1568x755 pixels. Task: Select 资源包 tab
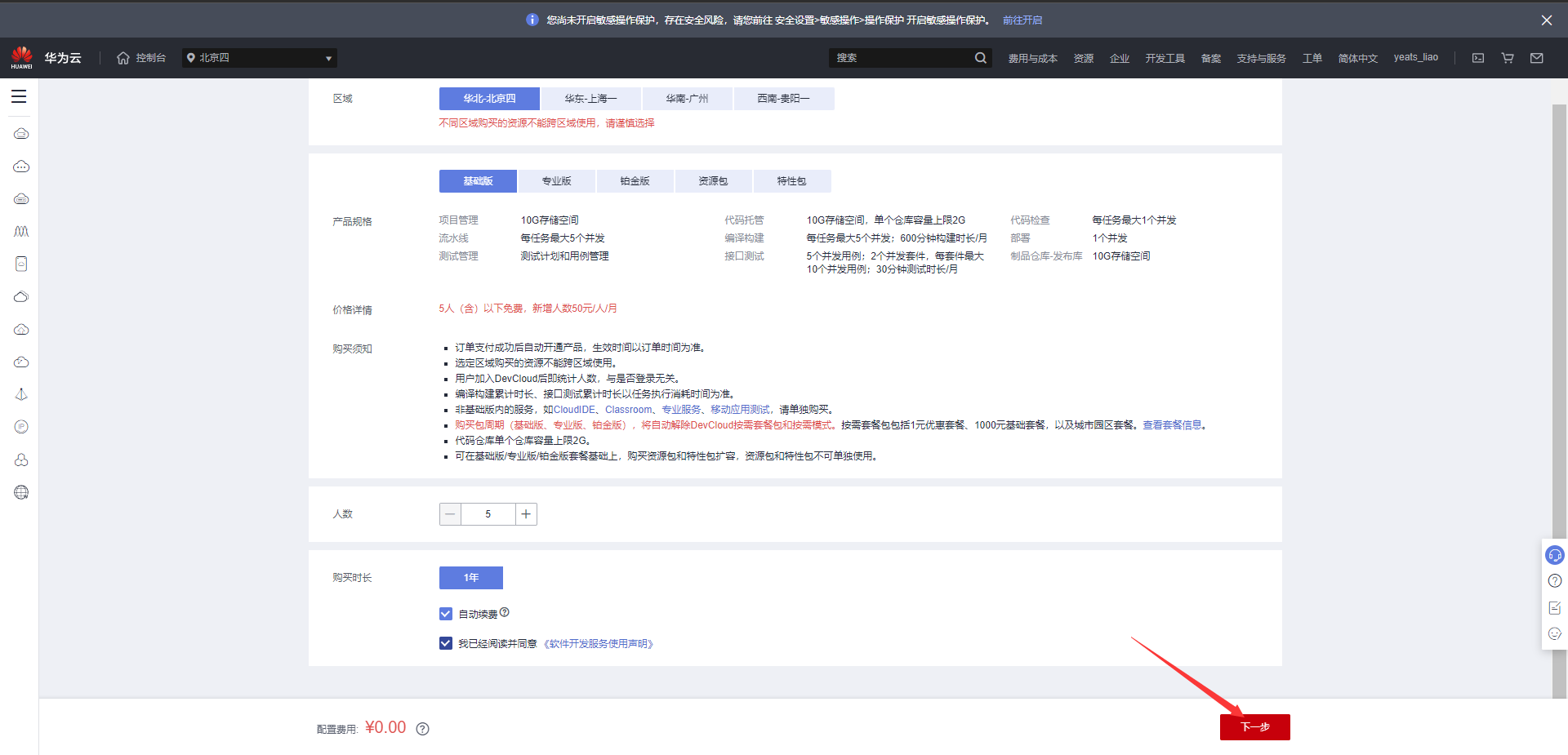(714, 181)
